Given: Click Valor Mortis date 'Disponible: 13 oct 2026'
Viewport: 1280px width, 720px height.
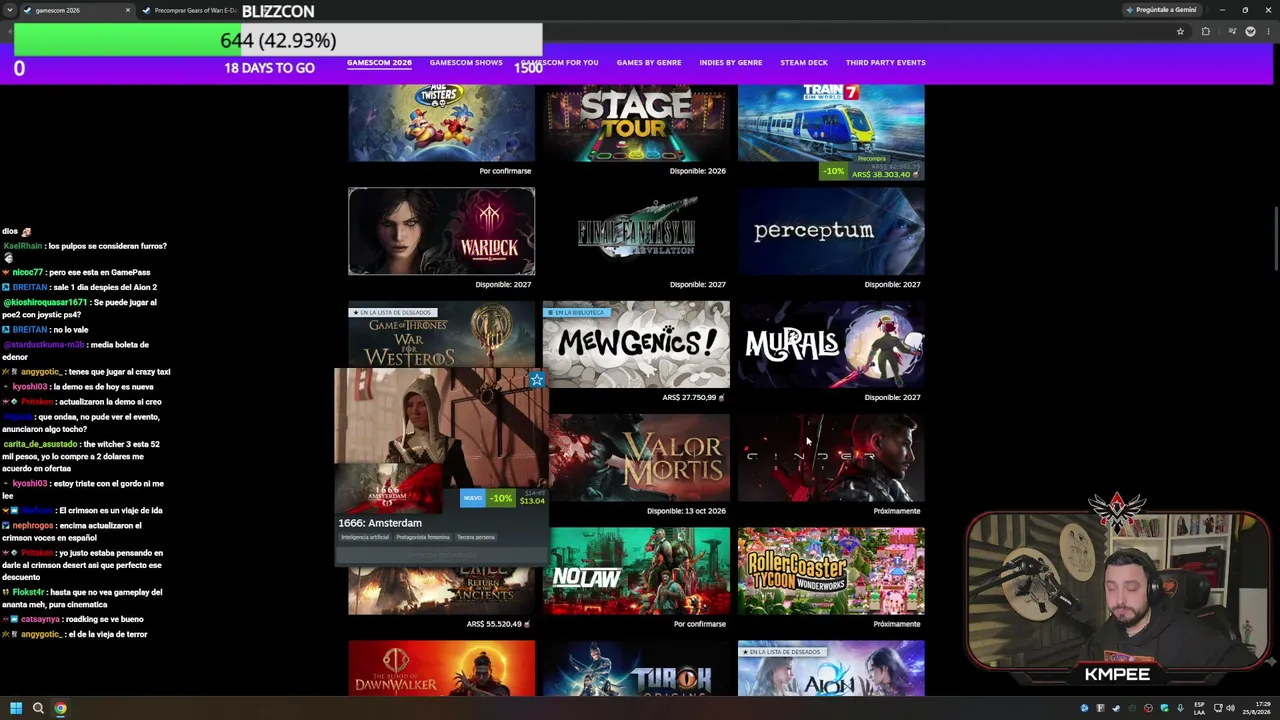Looking at the screenshot, I should click(x=686, y=511).
